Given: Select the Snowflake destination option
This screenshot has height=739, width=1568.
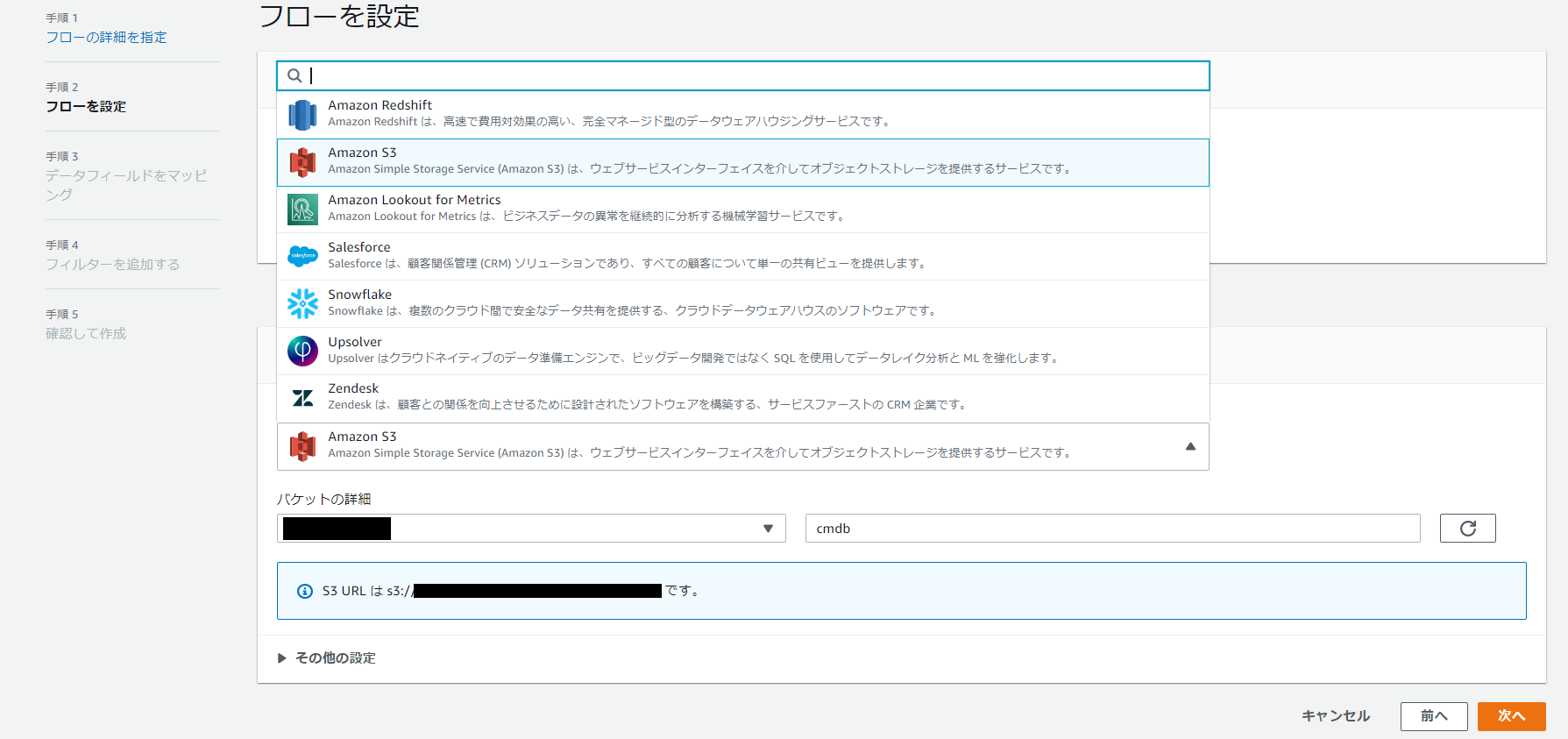Looking at the screenshot, I should (x=743, y=303).
